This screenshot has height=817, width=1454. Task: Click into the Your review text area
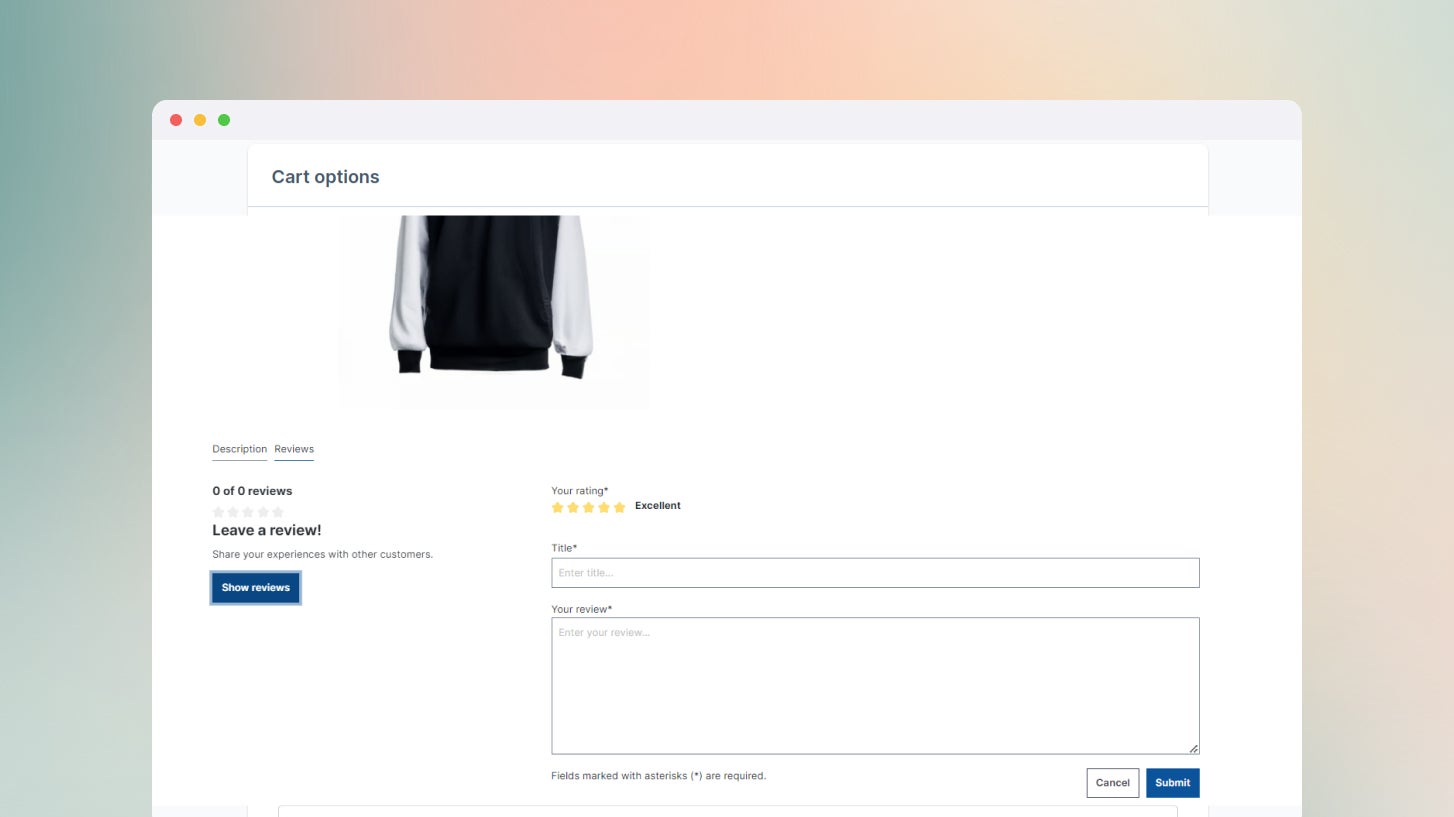[875, 685]
